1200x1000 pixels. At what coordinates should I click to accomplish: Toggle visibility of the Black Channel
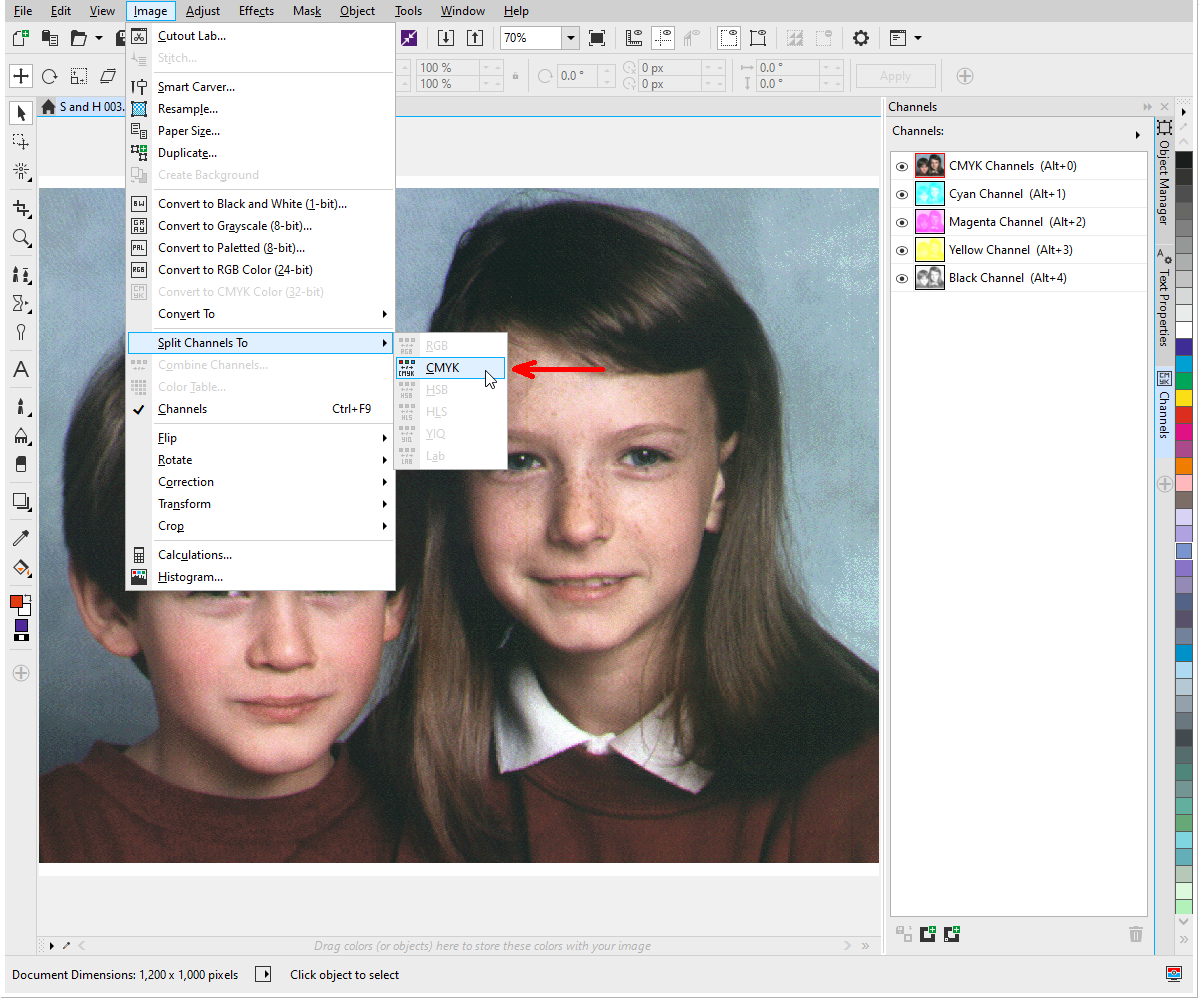pyautogui.click(x=901, y=278)
